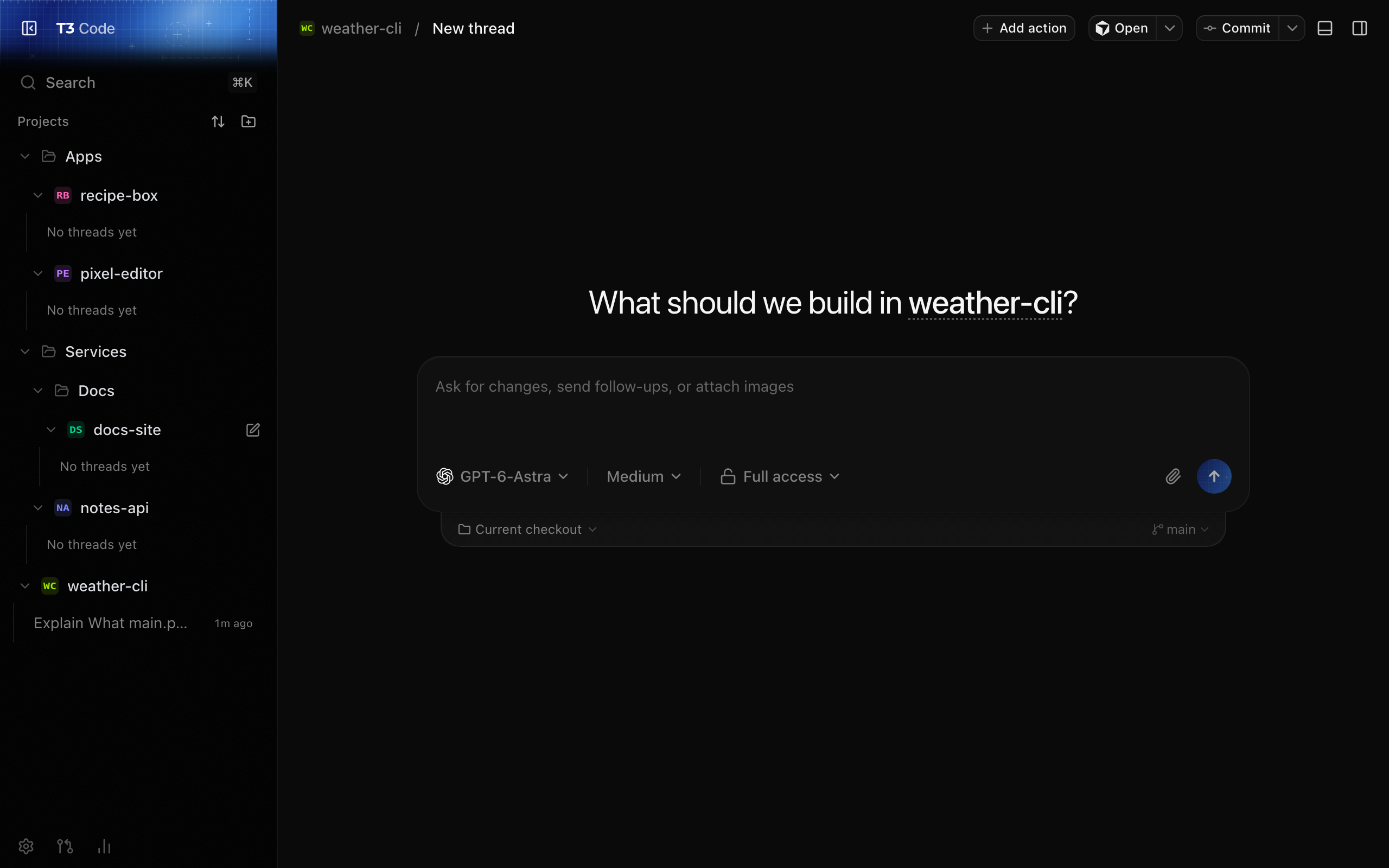Open the Medium effort dropdown
This screenshot has height=868, width=1389.
[x=644, y=476]
